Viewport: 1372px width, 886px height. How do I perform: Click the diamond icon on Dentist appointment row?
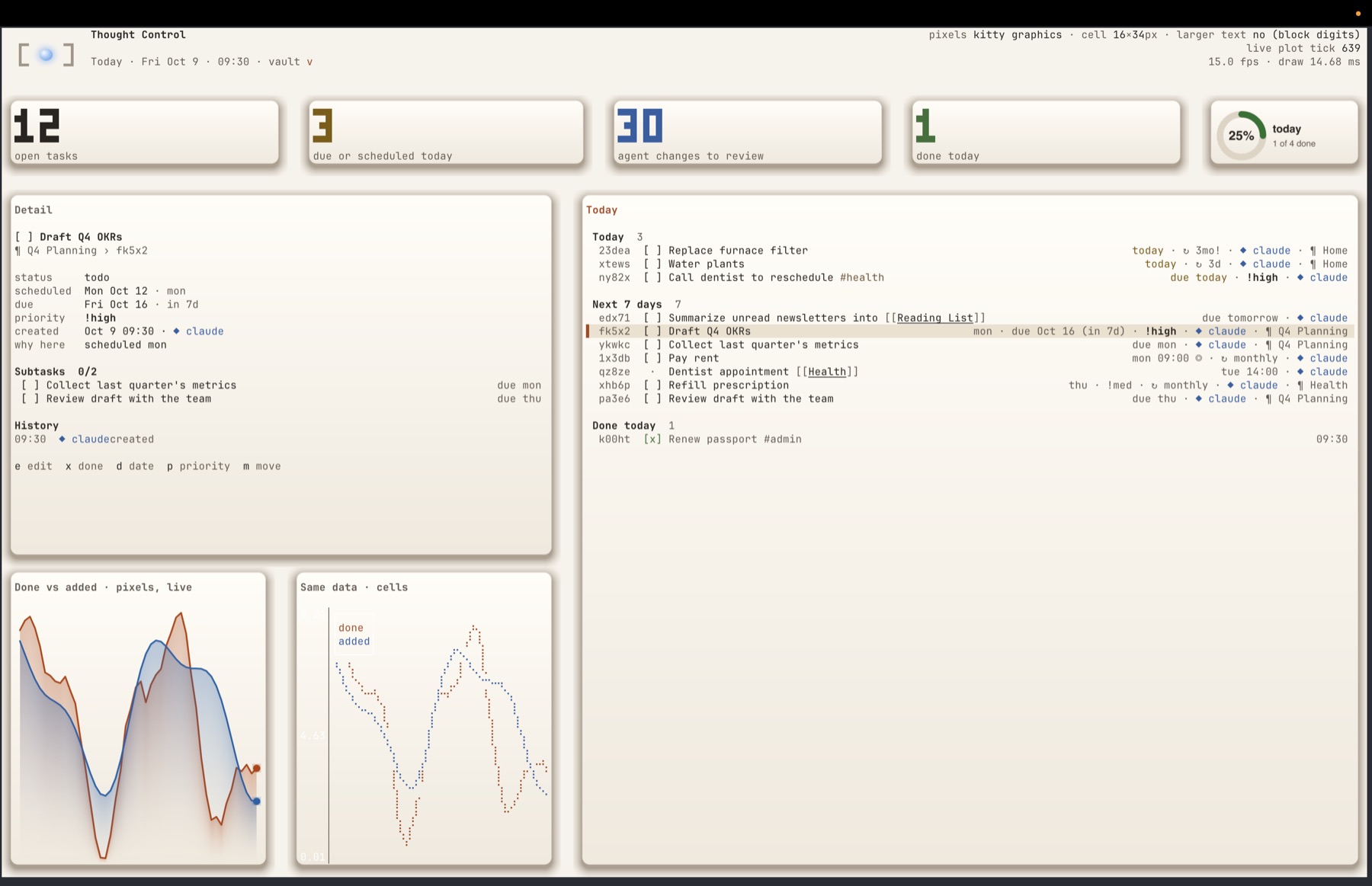[x=1300, y=372]
